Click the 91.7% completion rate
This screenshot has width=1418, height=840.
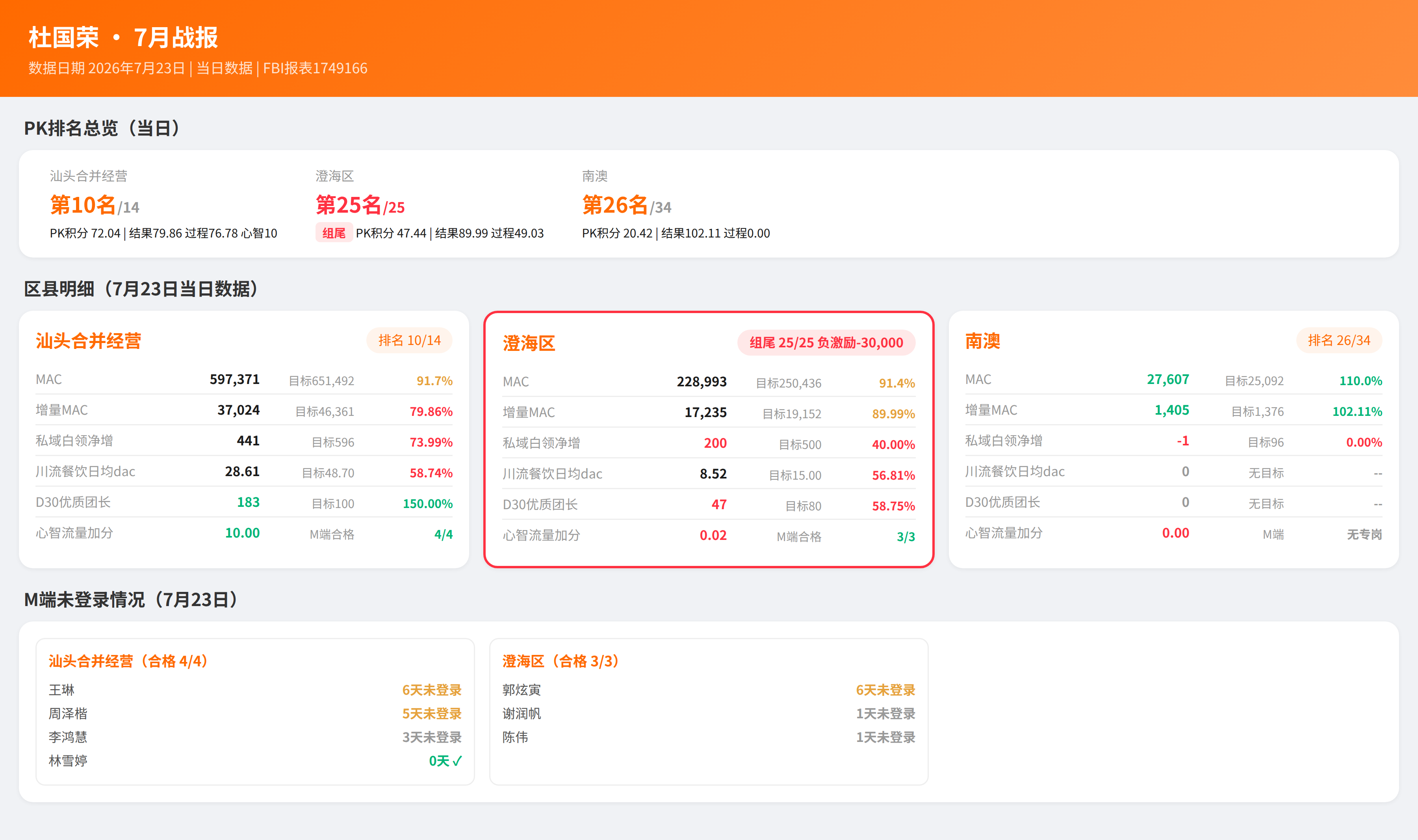pyautogui.click(x=434, y=381)
